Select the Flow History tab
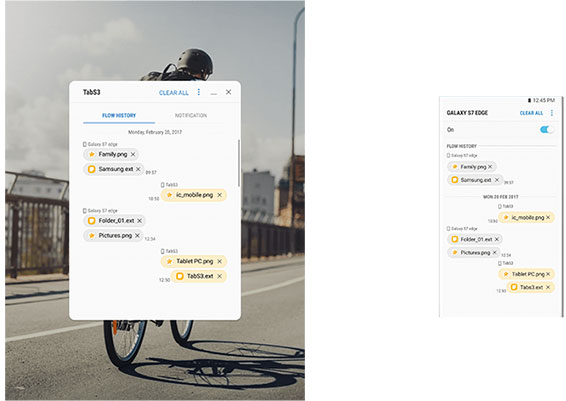 [x=119, y=115]
